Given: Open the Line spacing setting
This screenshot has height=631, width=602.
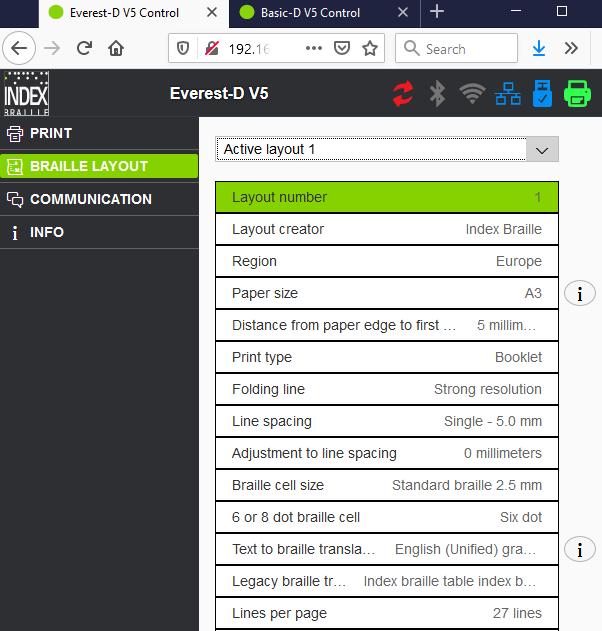Looking at the screenshot, I should (x=387, y=421).
